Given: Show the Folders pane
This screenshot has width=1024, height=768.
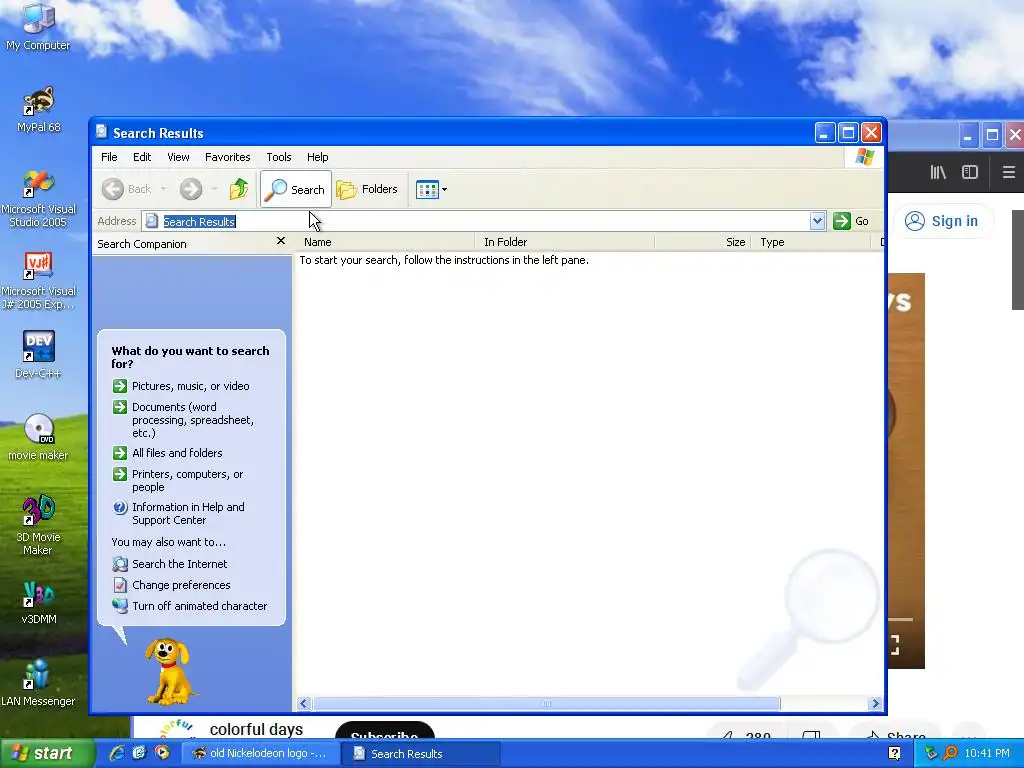Looking at the screenshot, I should (367, 189).
